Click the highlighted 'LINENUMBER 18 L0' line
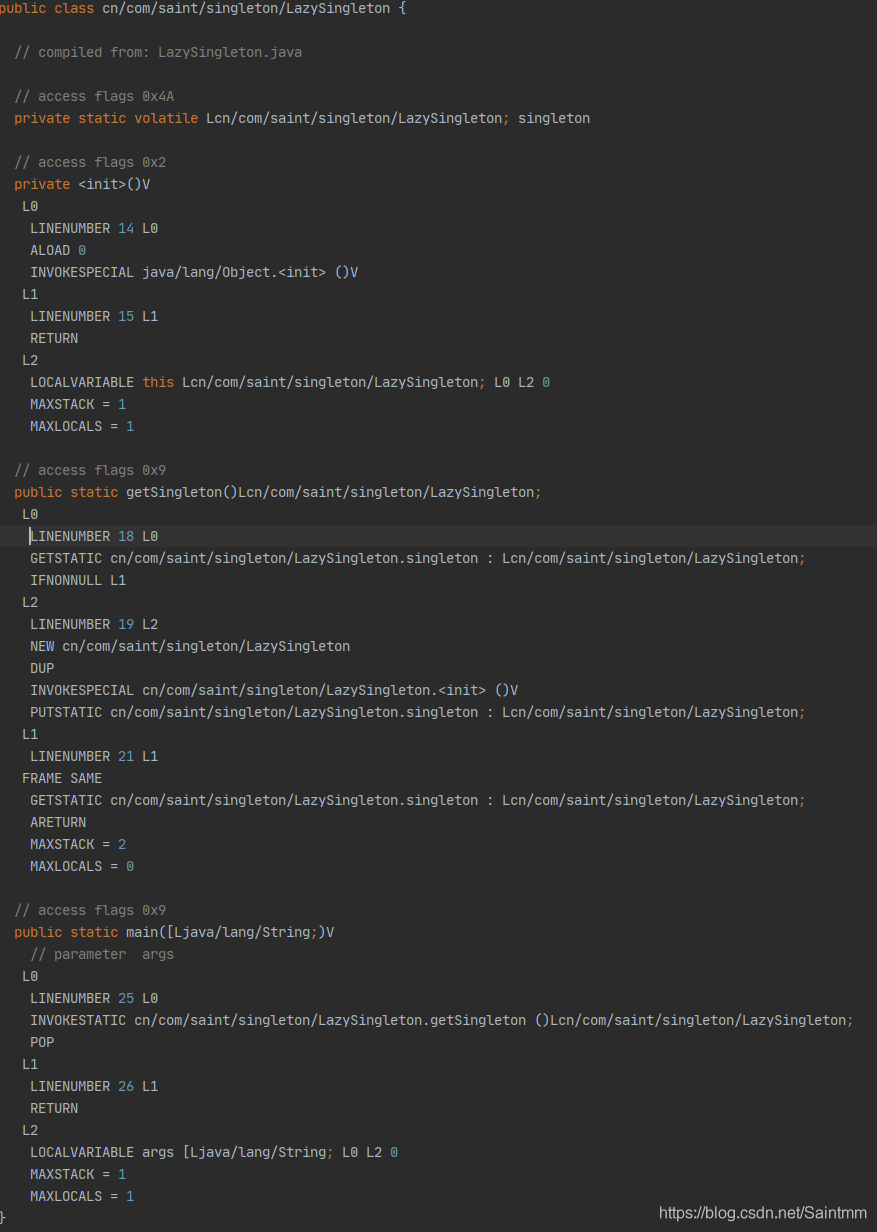The height and width of the screenshot is (1232, 877). click(x=94, y=536)
